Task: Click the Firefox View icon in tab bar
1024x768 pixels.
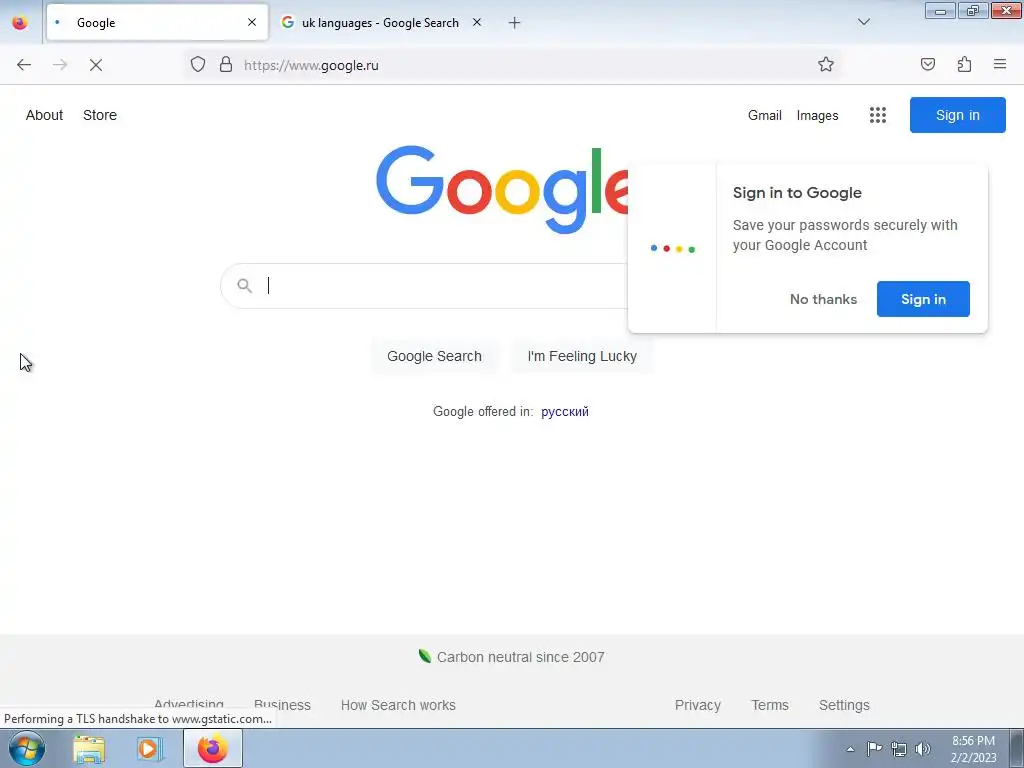Action: (20, 23)
